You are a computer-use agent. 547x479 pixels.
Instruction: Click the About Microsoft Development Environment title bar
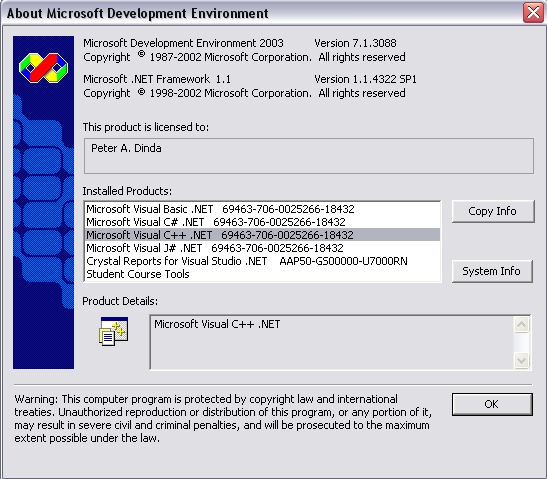pos(262,13)
